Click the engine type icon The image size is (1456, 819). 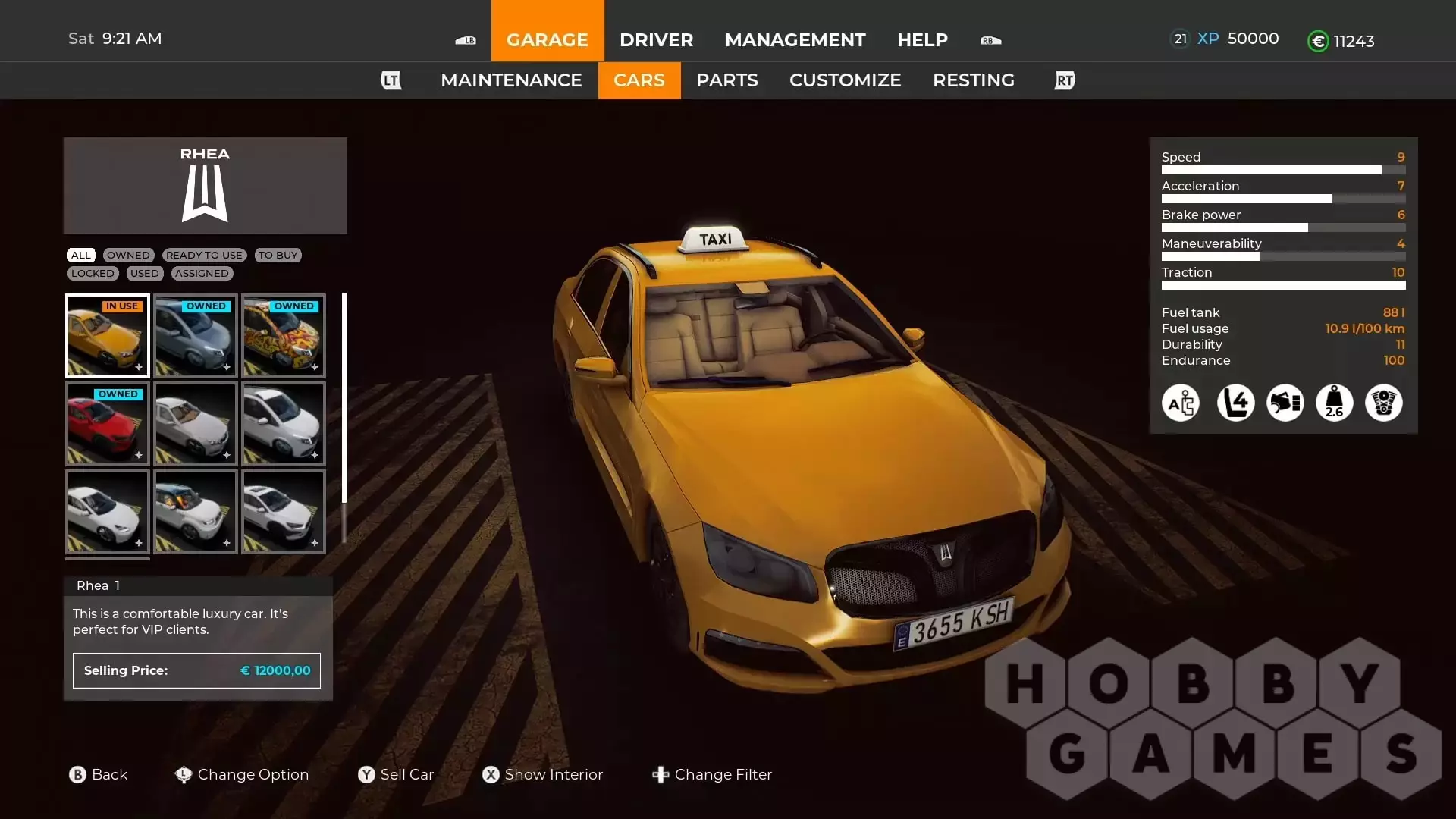point(1383,403)
